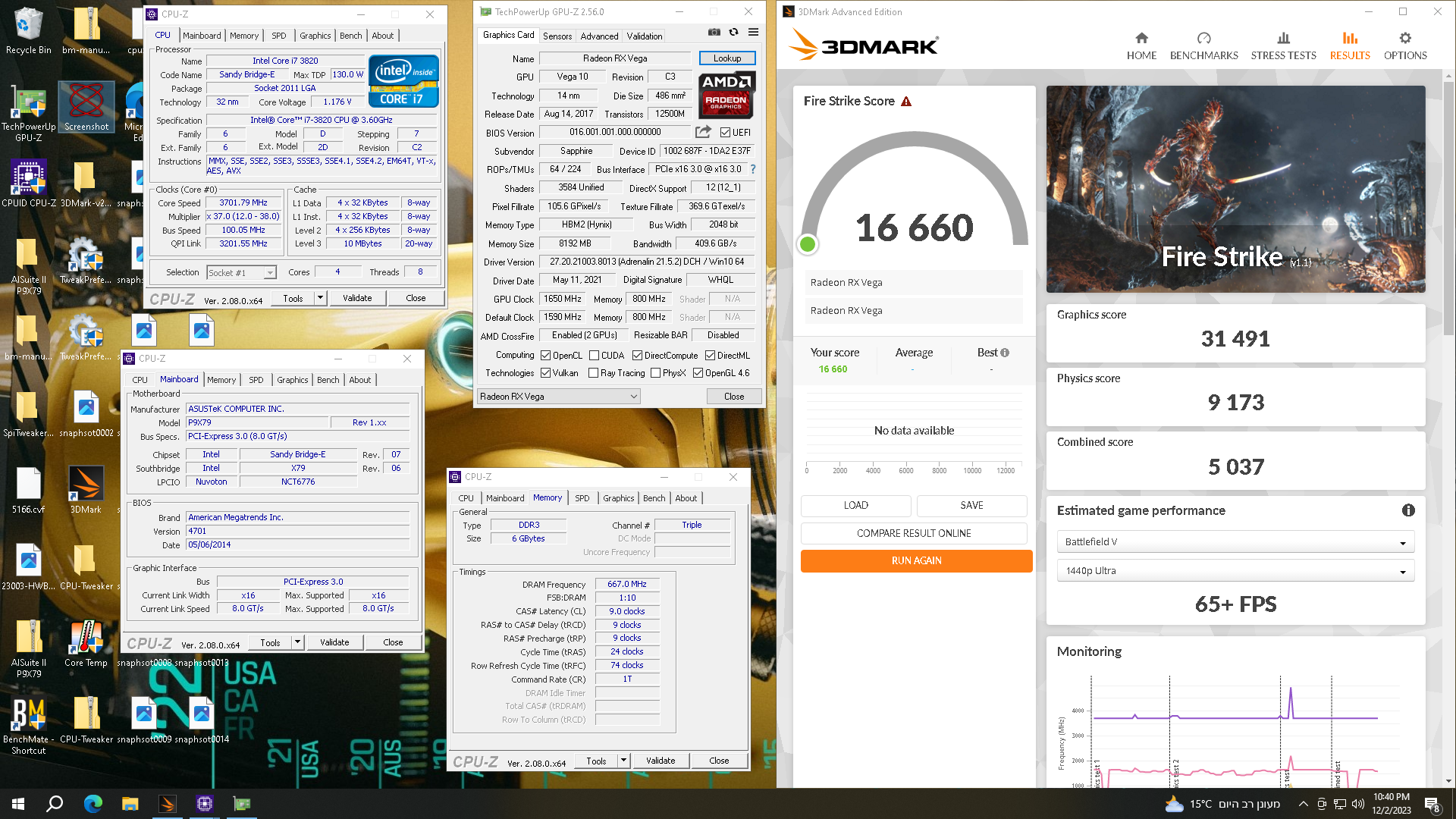The height and width of the screenshot is (819, 1456).
Task: Toggle UEFI checkbox in GPU-Z
Action: point(725,133)
